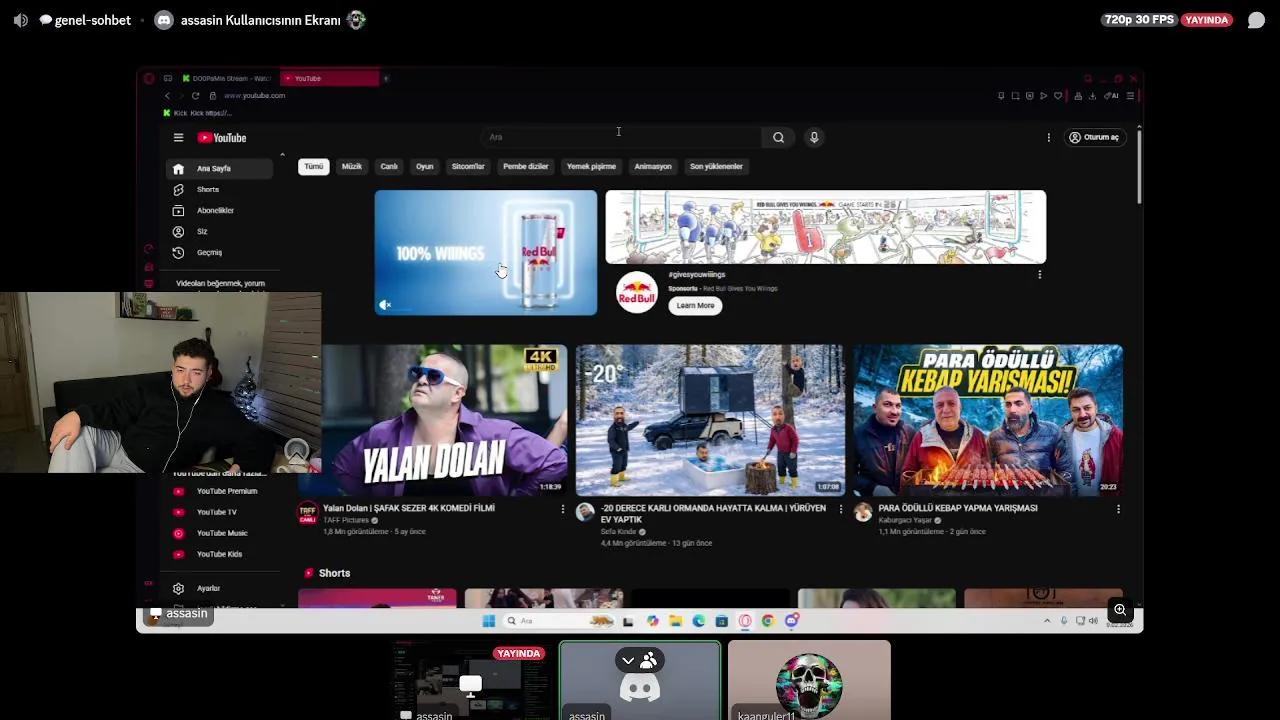This screenshot has height=720, width=1280.
Task: Open the Red Bull channel avatar
Action: [637, 292]
